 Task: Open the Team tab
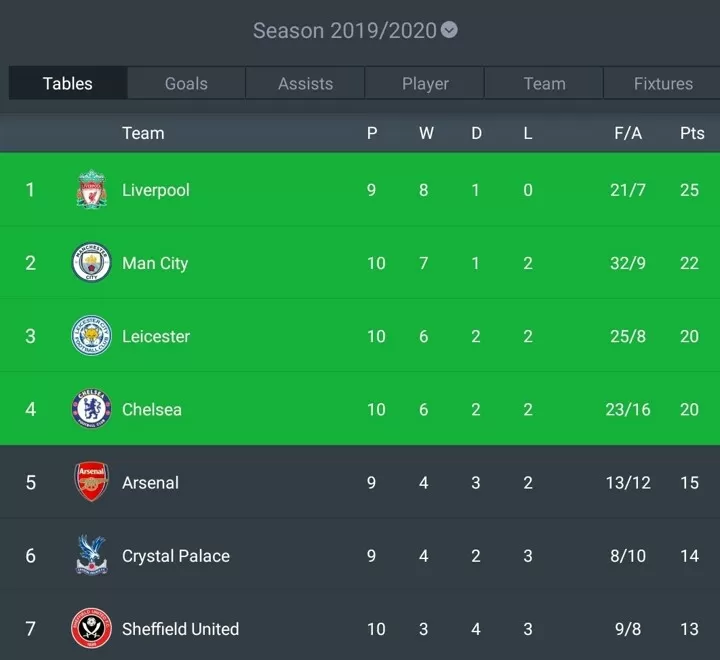[544, 83]
